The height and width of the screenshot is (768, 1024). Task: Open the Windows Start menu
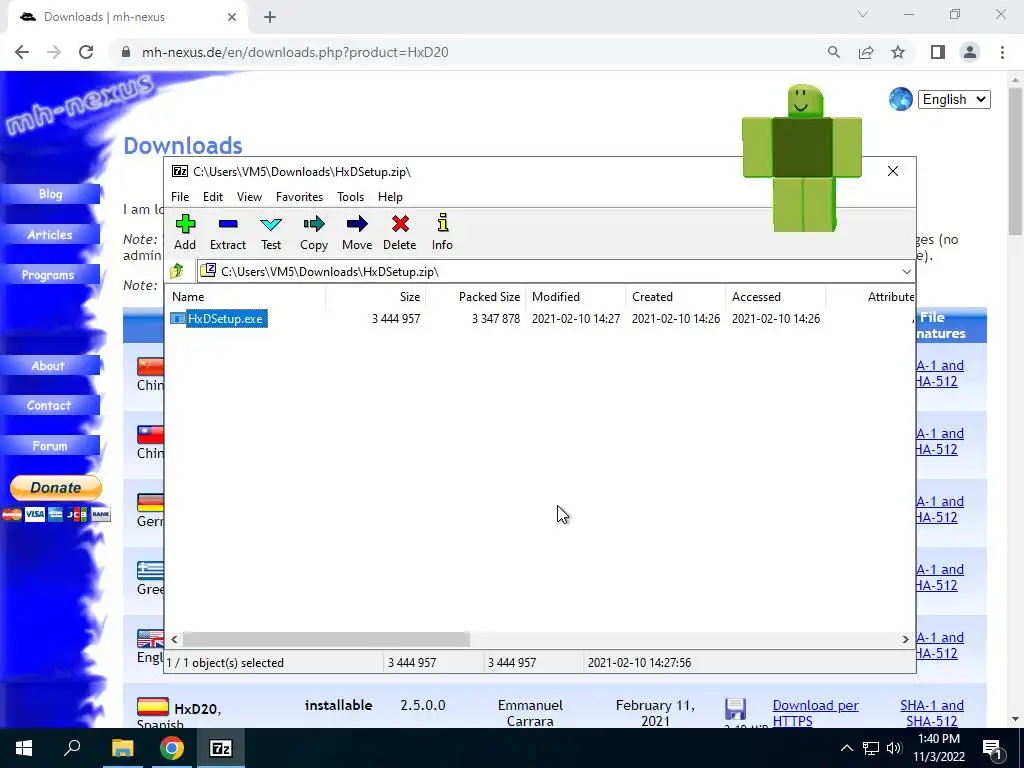24,748
